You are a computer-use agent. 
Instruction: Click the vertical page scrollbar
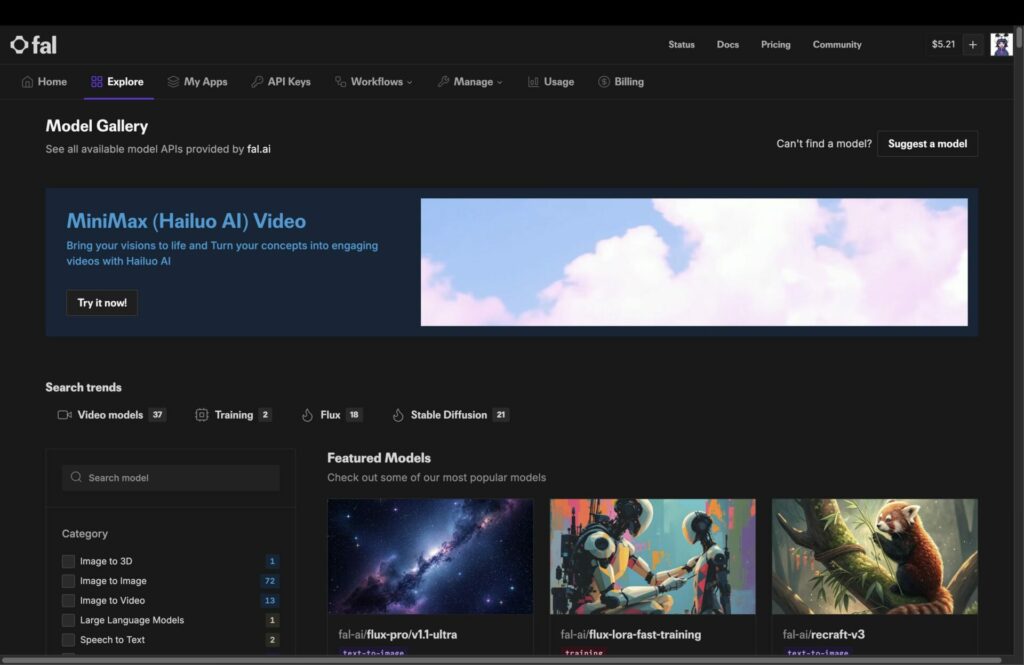1018,300
